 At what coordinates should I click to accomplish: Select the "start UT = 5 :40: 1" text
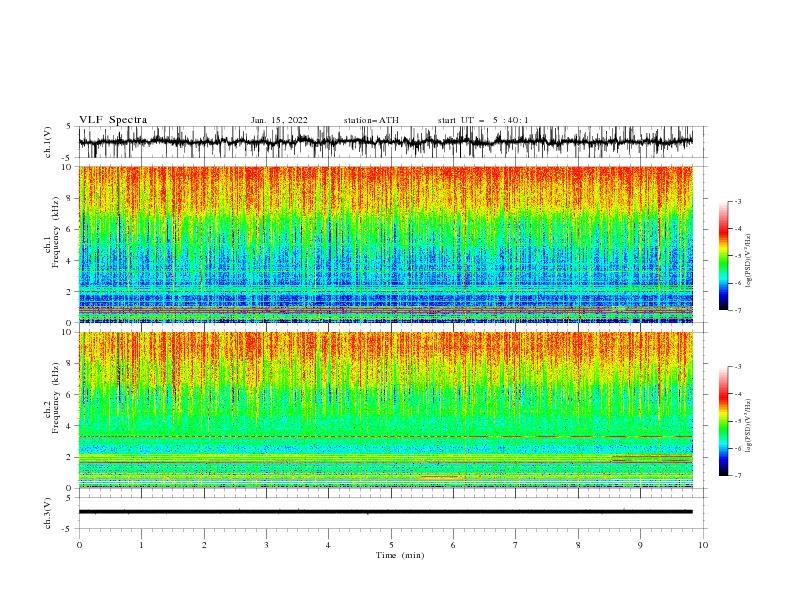(483, 120)
